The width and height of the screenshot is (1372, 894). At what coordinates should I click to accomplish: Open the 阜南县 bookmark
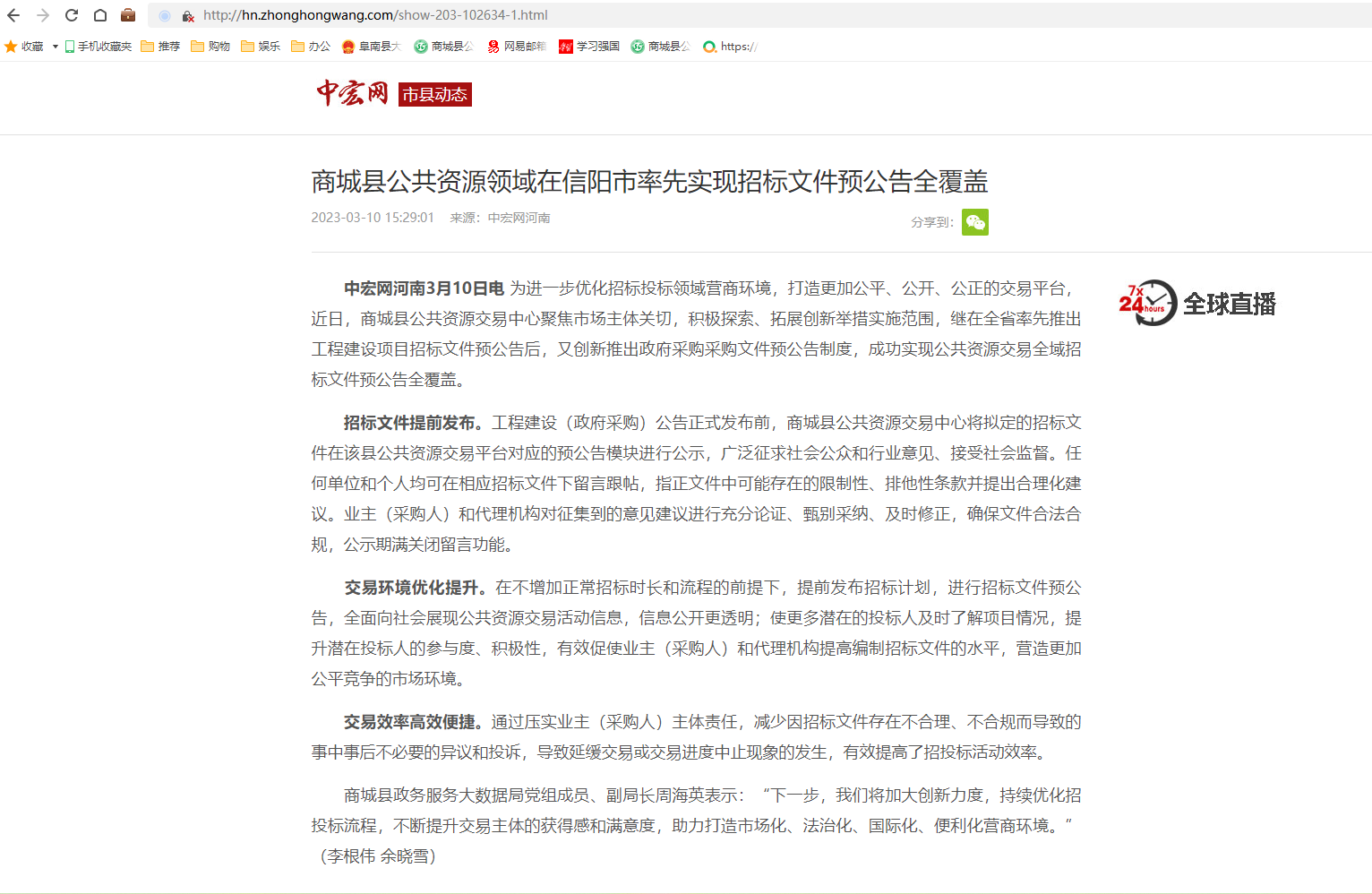coord(372,47)
